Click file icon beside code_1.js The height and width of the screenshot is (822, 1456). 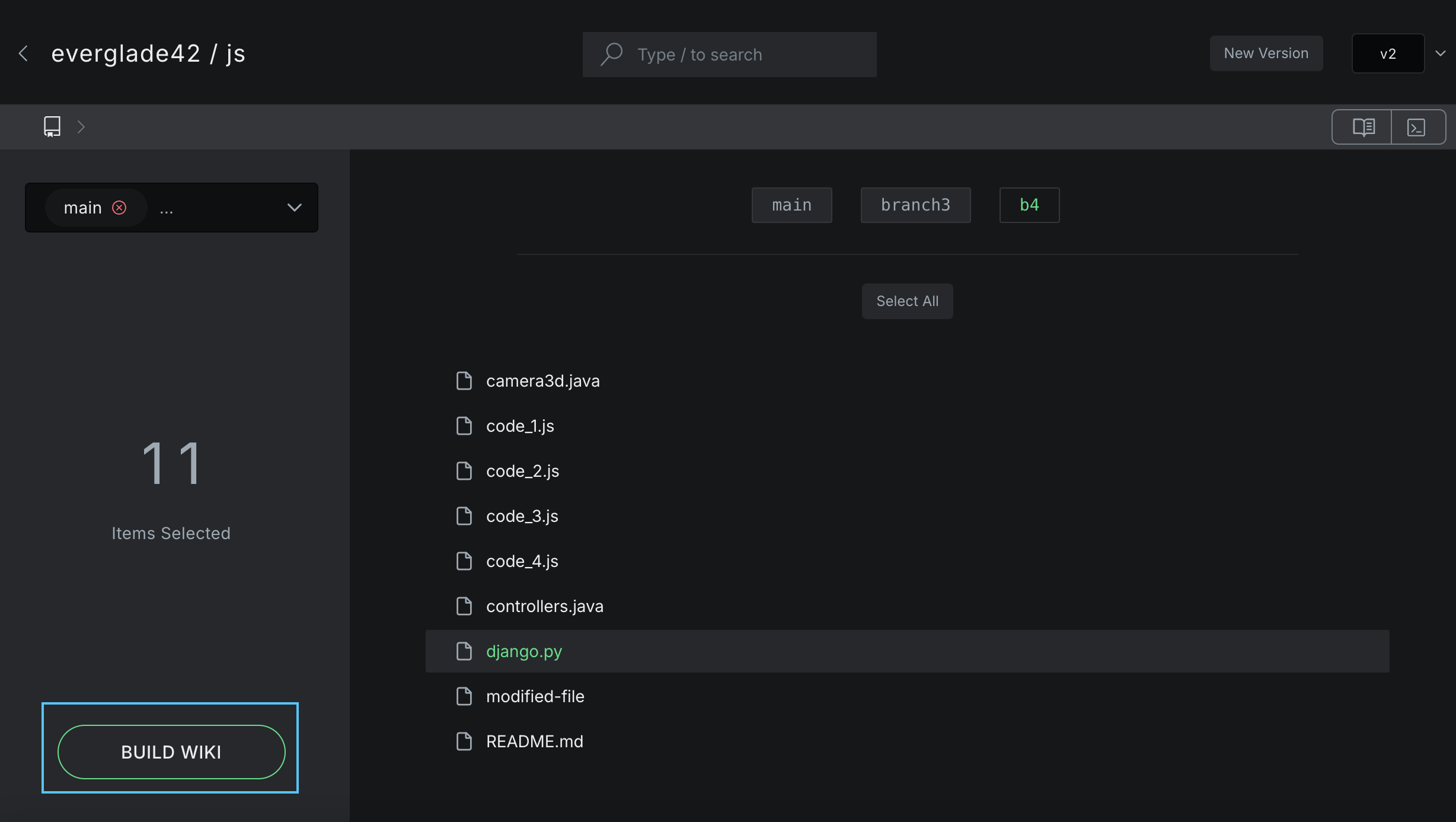click(x=464, y=426)
